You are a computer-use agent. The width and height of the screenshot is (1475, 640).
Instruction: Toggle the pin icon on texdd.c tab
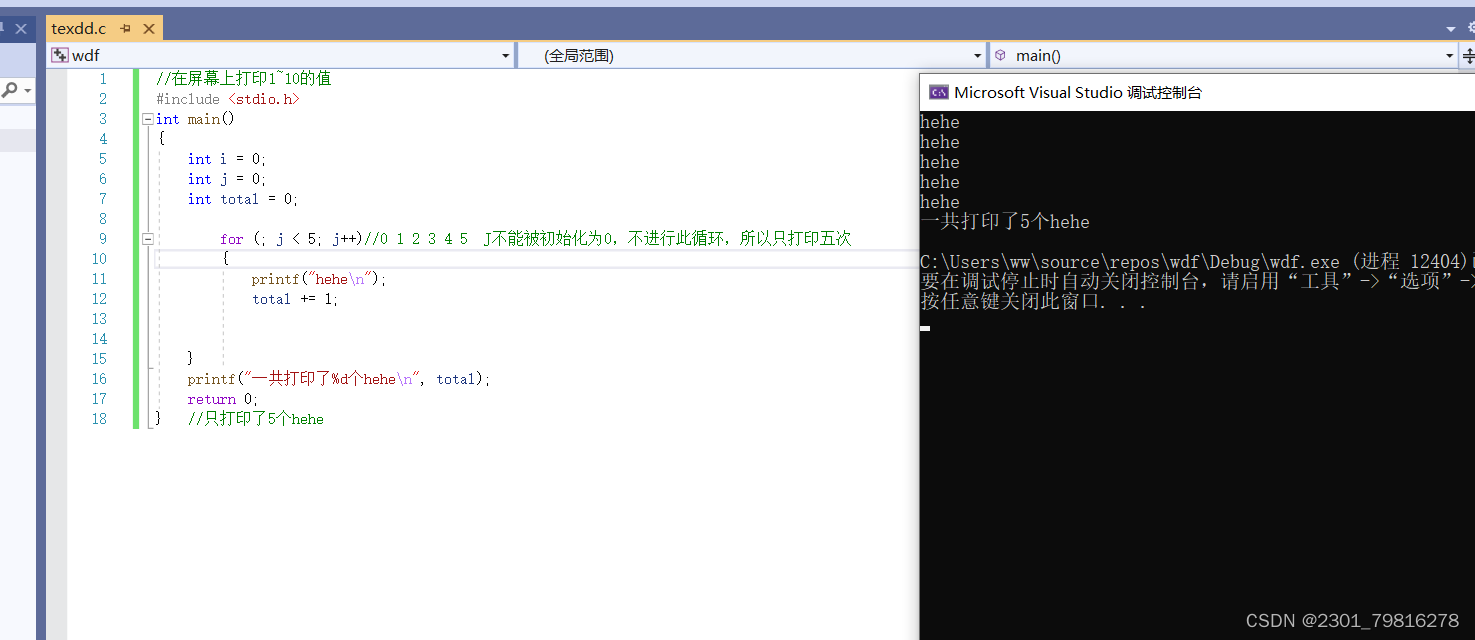(125, 28)
